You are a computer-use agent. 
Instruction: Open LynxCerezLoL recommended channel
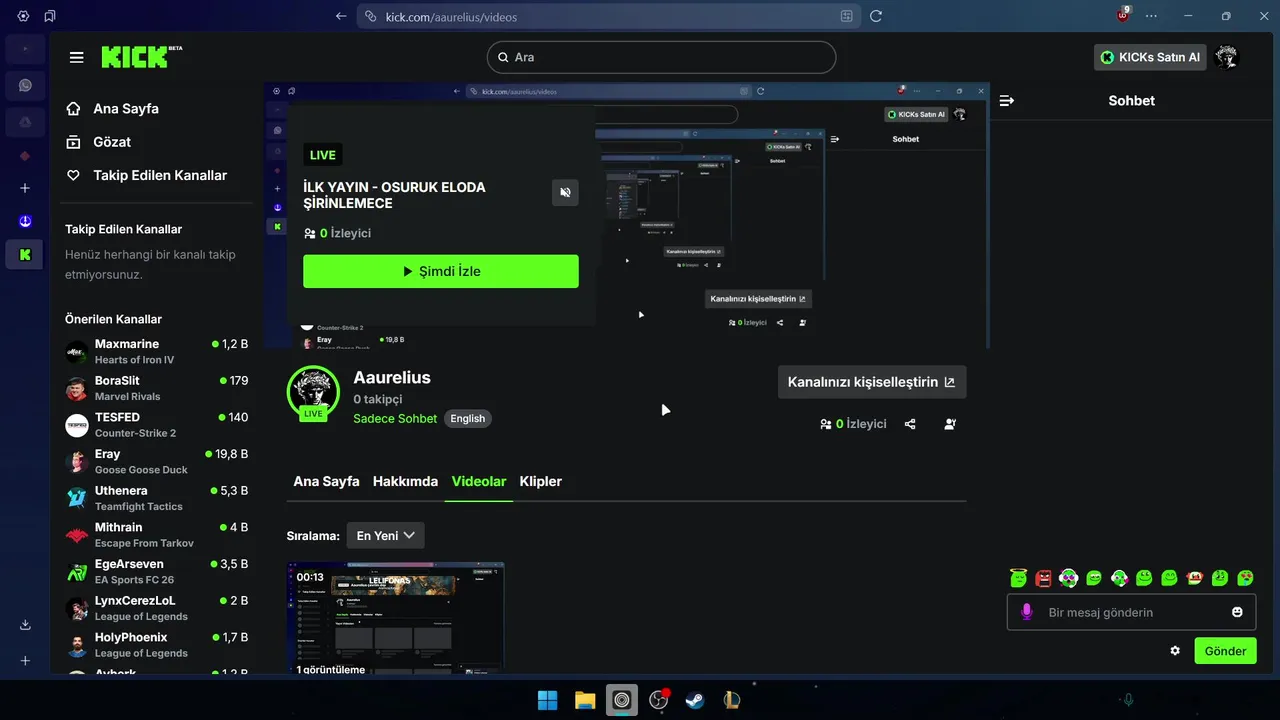click(157, 608)
